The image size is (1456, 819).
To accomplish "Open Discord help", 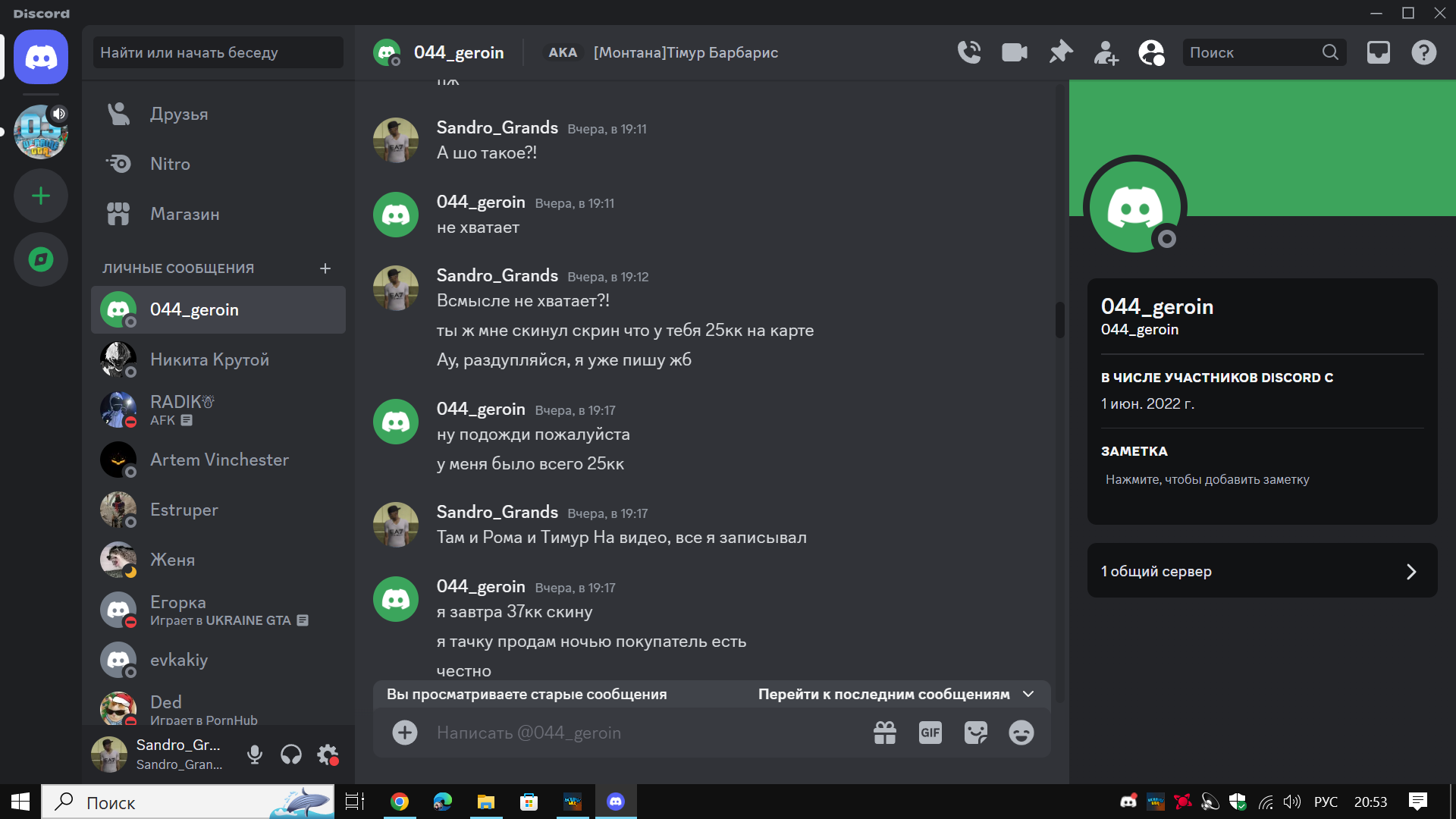I will click(1424, 52).
